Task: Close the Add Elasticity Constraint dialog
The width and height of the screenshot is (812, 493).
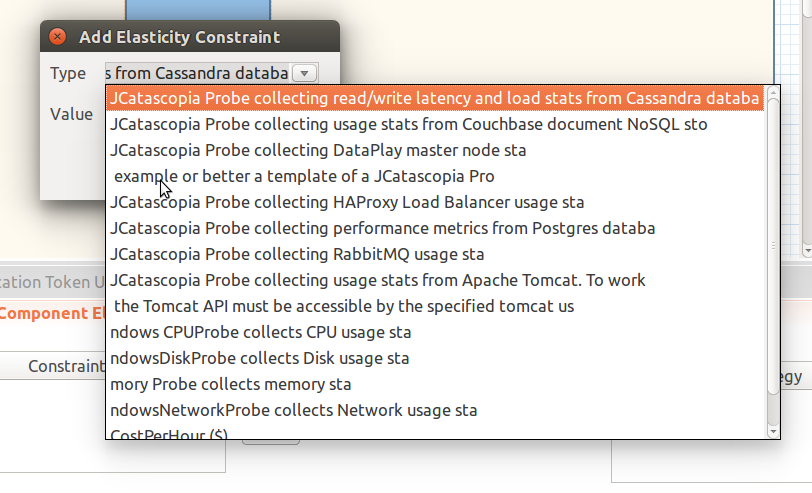Action: 58,37
